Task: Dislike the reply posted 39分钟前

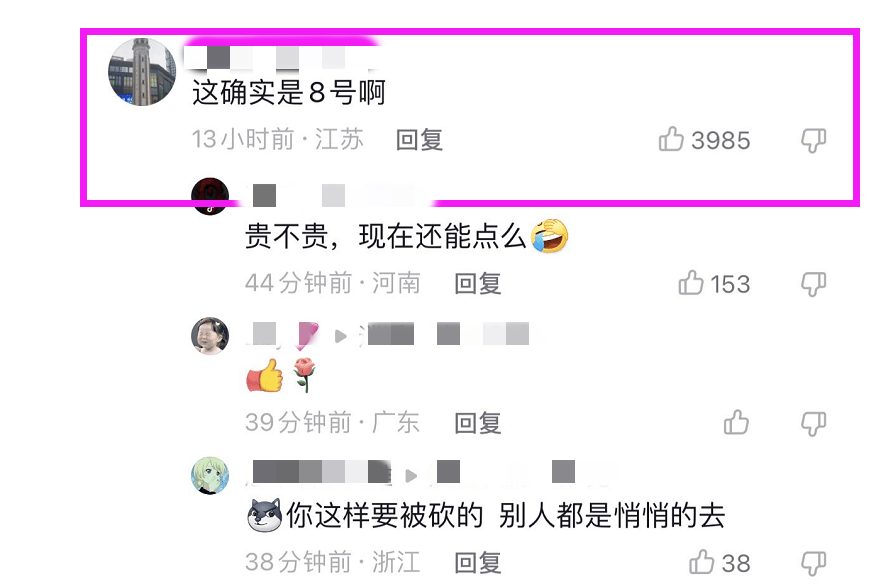Action: 813,423
